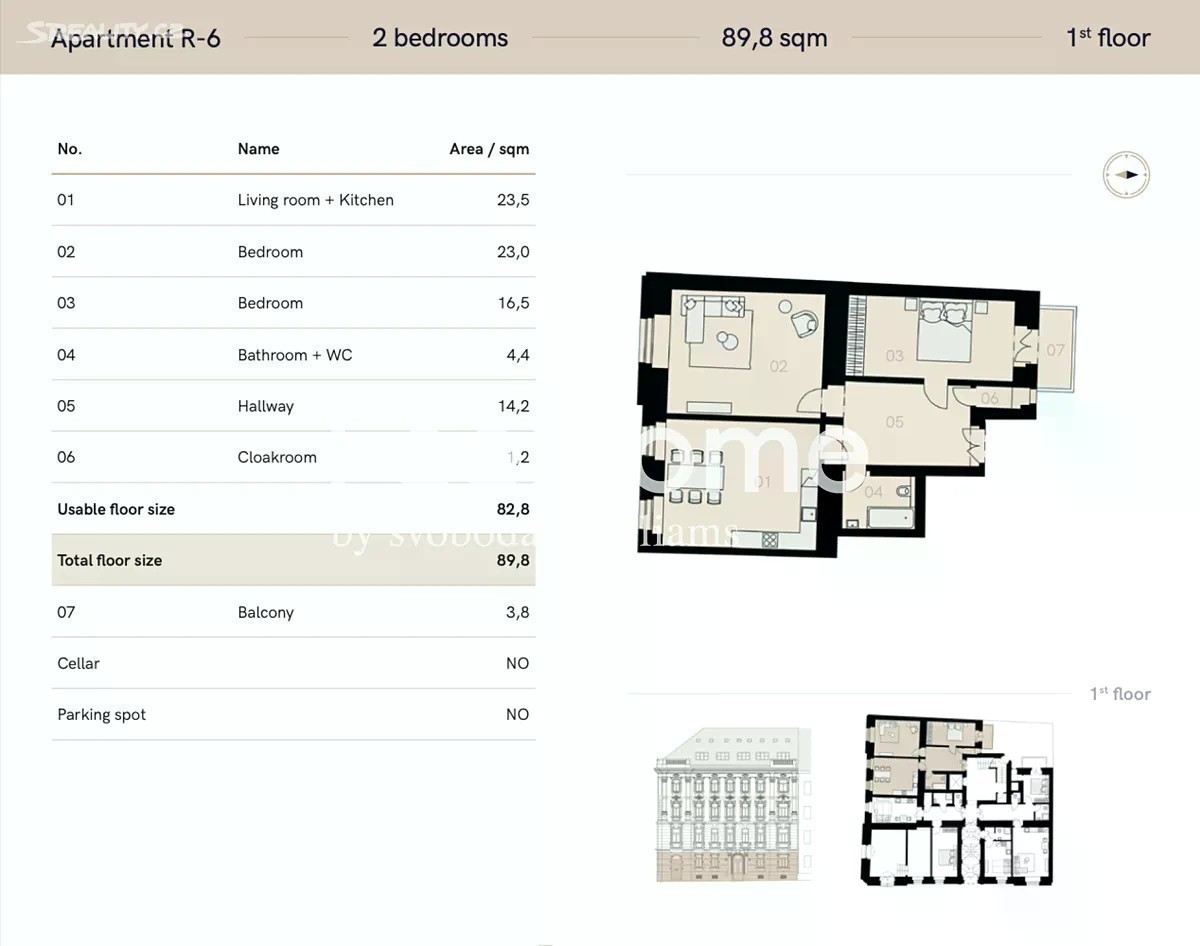The height and width of the screenshot is (946, 1200).
Task: Click the Apartment R-6 title
Action: (136, 38)
